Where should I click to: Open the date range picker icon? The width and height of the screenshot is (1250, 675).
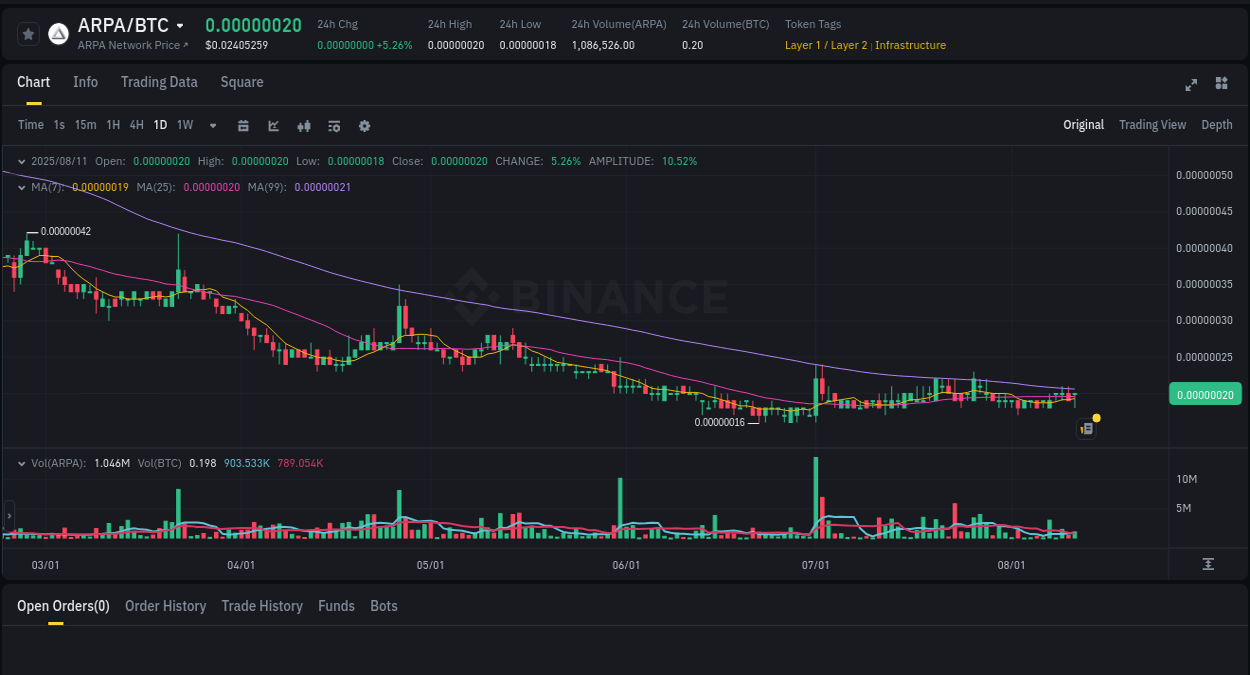243,125
